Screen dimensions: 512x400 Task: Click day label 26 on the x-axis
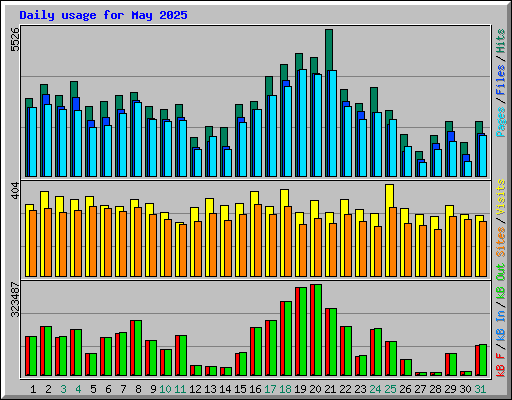pyautogui.click(x=405, y=389)
